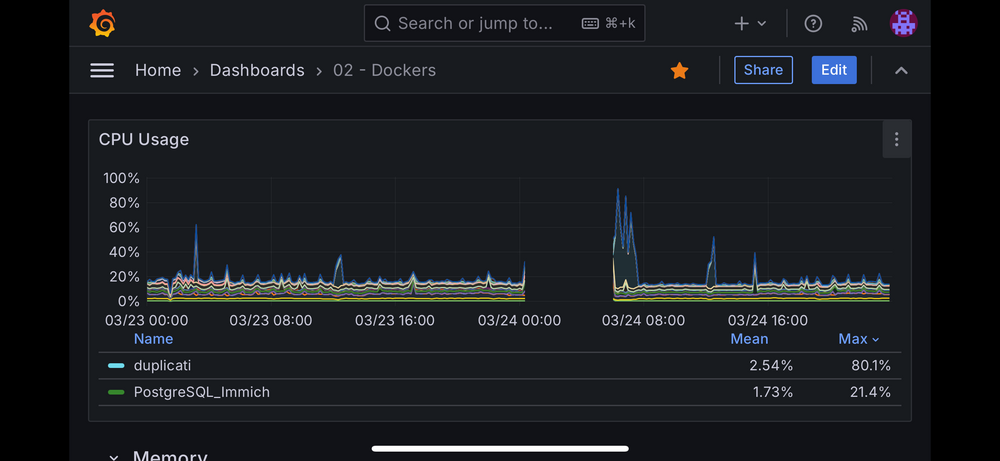Sort legend by Mean column
The width and height of the screenshot is (1000, 461).
point(749,339)
